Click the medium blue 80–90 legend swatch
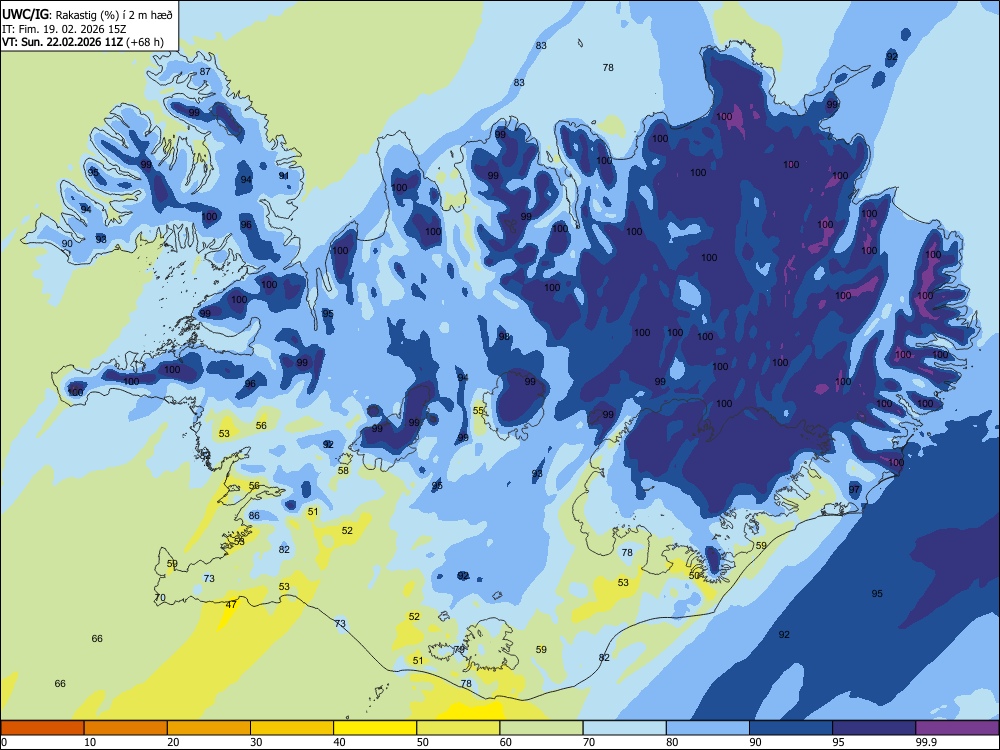This screenshot has height=750, width=1000. pyautogui.click(x=708, y=728)
